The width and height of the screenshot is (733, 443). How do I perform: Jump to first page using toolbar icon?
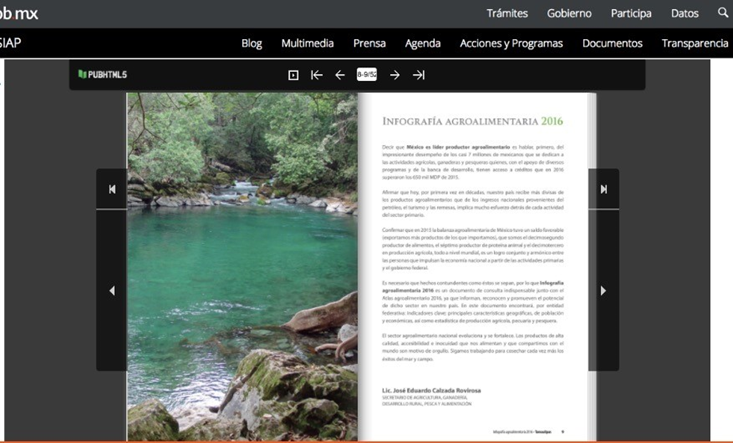pos(317,75)
